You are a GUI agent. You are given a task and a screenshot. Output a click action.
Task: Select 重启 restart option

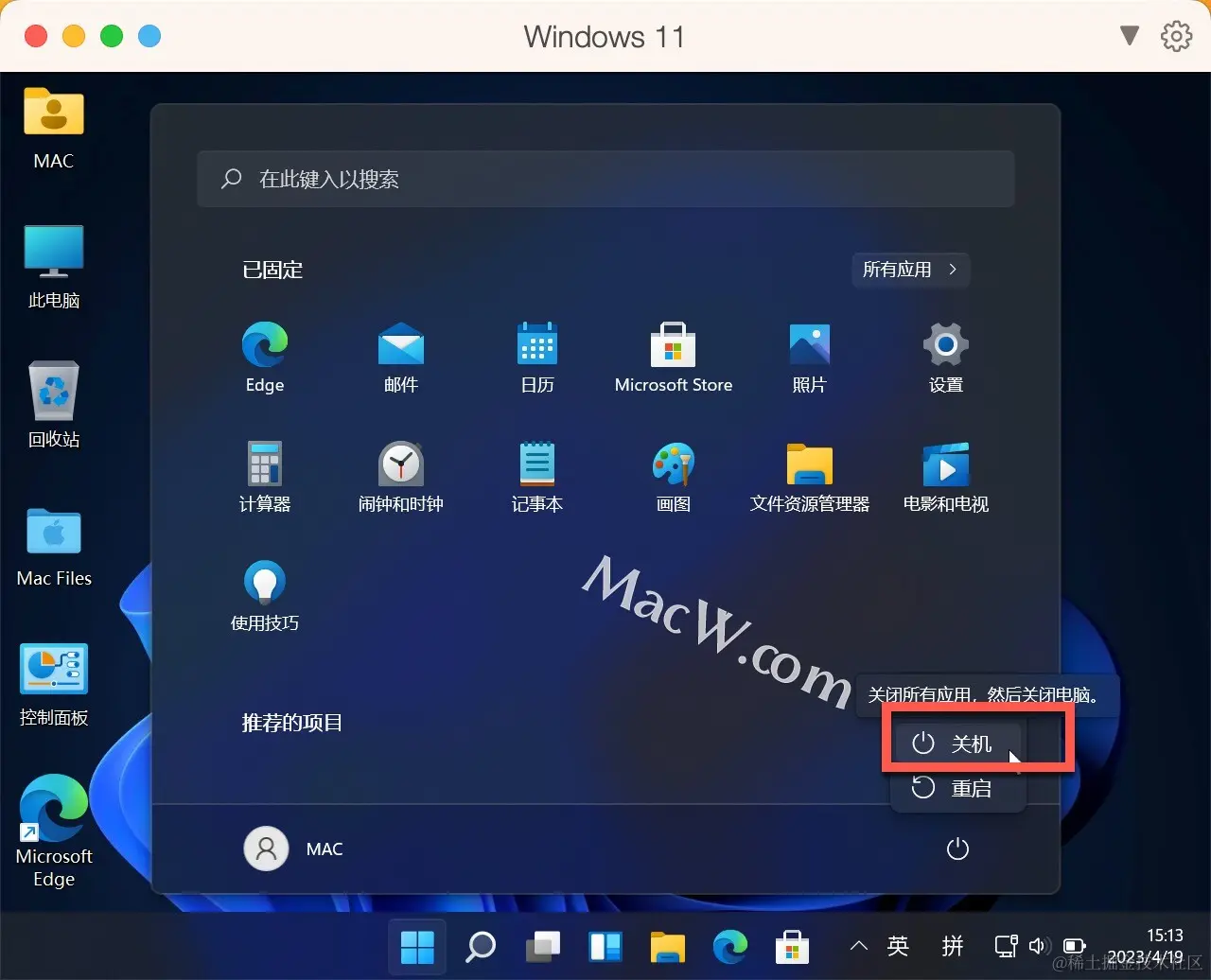[957, 788]
